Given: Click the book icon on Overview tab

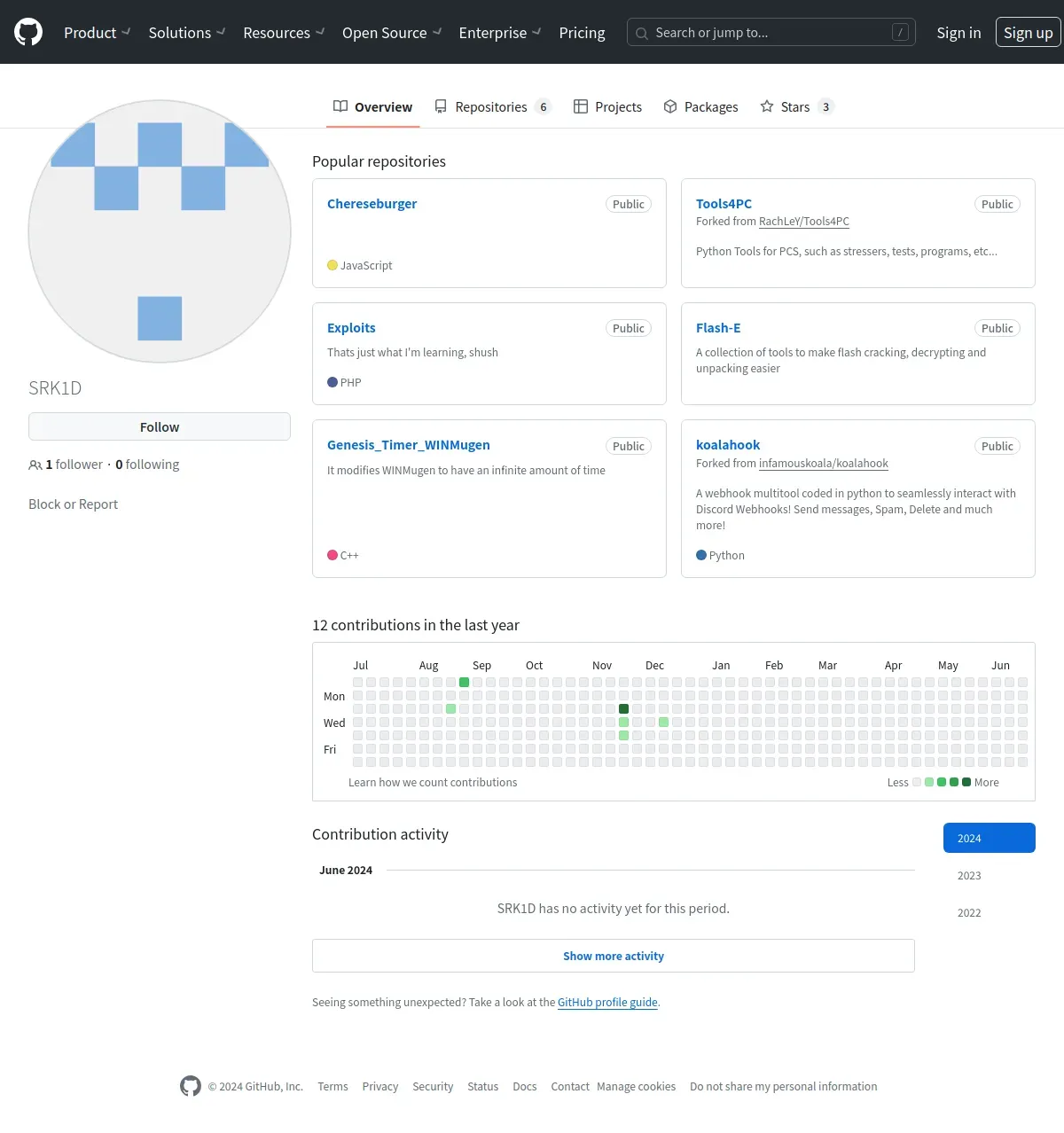Looking at the screenshot, I should 340,106.
